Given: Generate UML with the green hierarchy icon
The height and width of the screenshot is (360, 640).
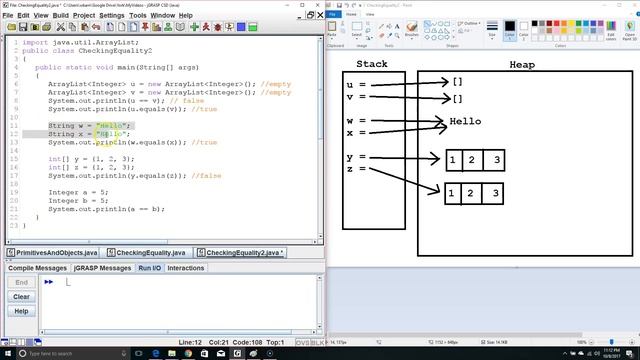Looking at the screenshot, I should [168, 27].
